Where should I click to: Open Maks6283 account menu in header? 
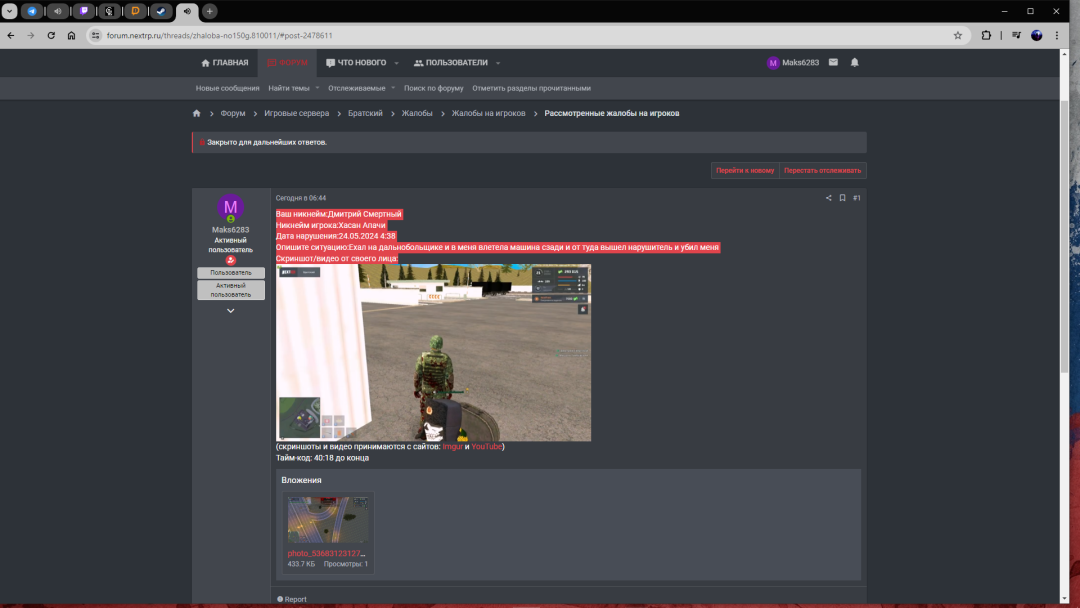pyautogui.click(x=793, y=63)
